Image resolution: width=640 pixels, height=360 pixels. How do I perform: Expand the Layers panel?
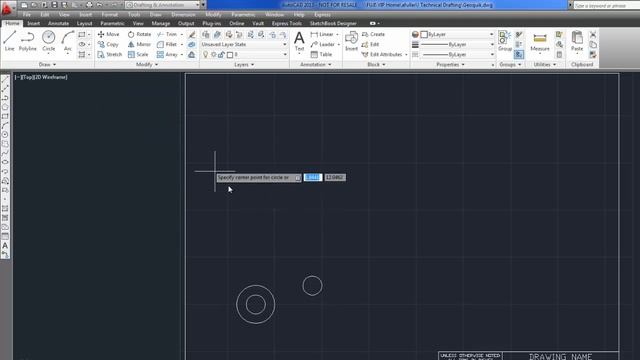[x=244, y=64]
